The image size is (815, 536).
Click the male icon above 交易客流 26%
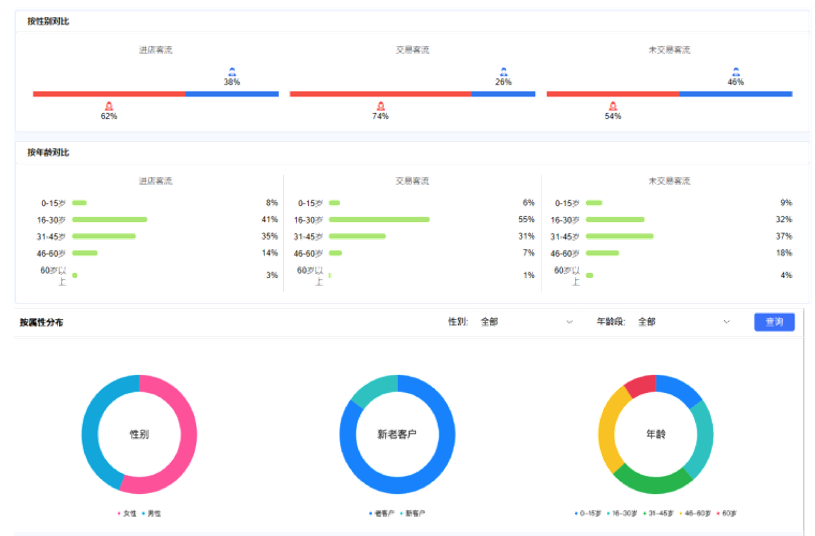coord(503,72)
